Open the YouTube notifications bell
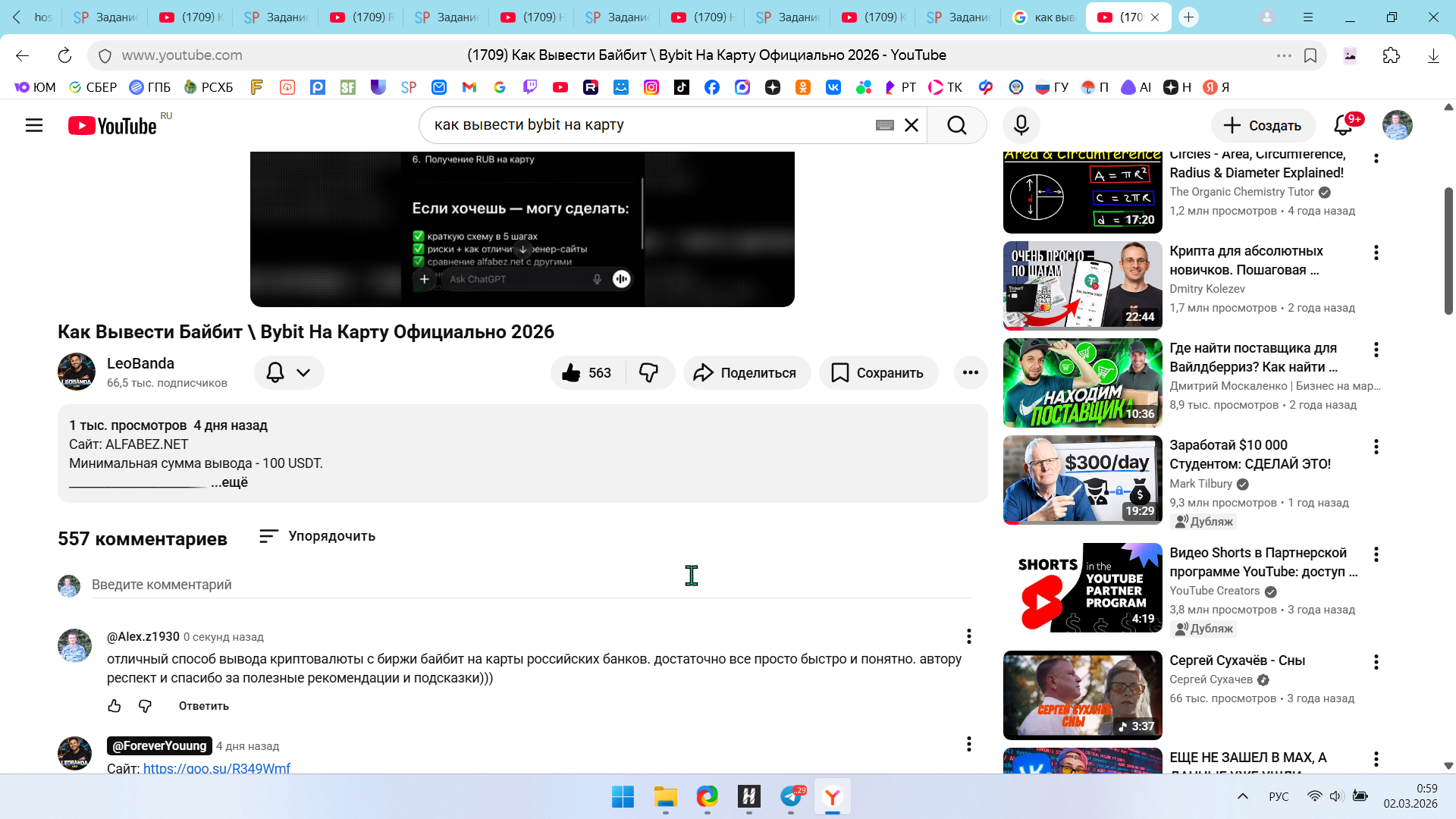Viewport: 1456px width, 819px height. tap(1343, 125)
